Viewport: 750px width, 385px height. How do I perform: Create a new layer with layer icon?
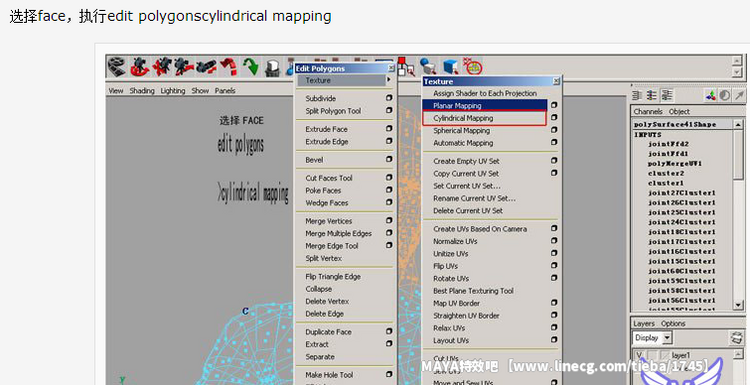coord(737,338)
